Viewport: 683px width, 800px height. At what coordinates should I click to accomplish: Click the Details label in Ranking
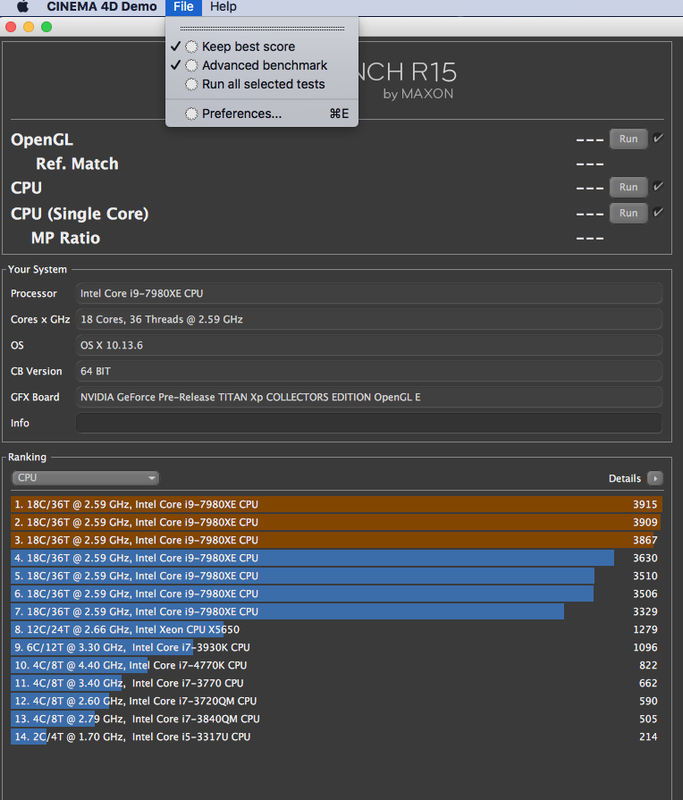(624, 479)
